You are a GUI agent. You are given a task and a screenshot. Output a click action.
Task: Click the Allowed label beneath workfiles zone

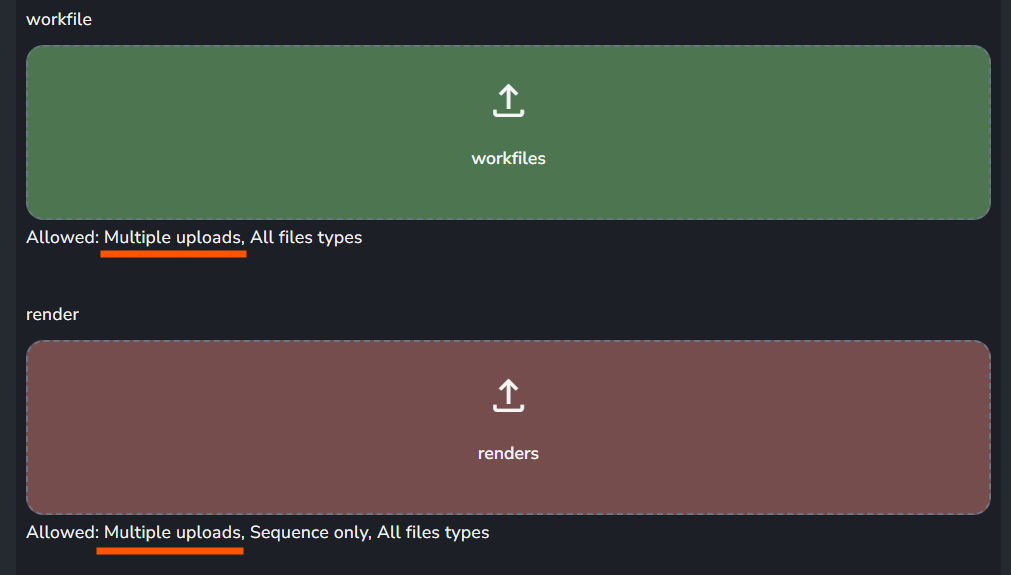click(63, 237)
